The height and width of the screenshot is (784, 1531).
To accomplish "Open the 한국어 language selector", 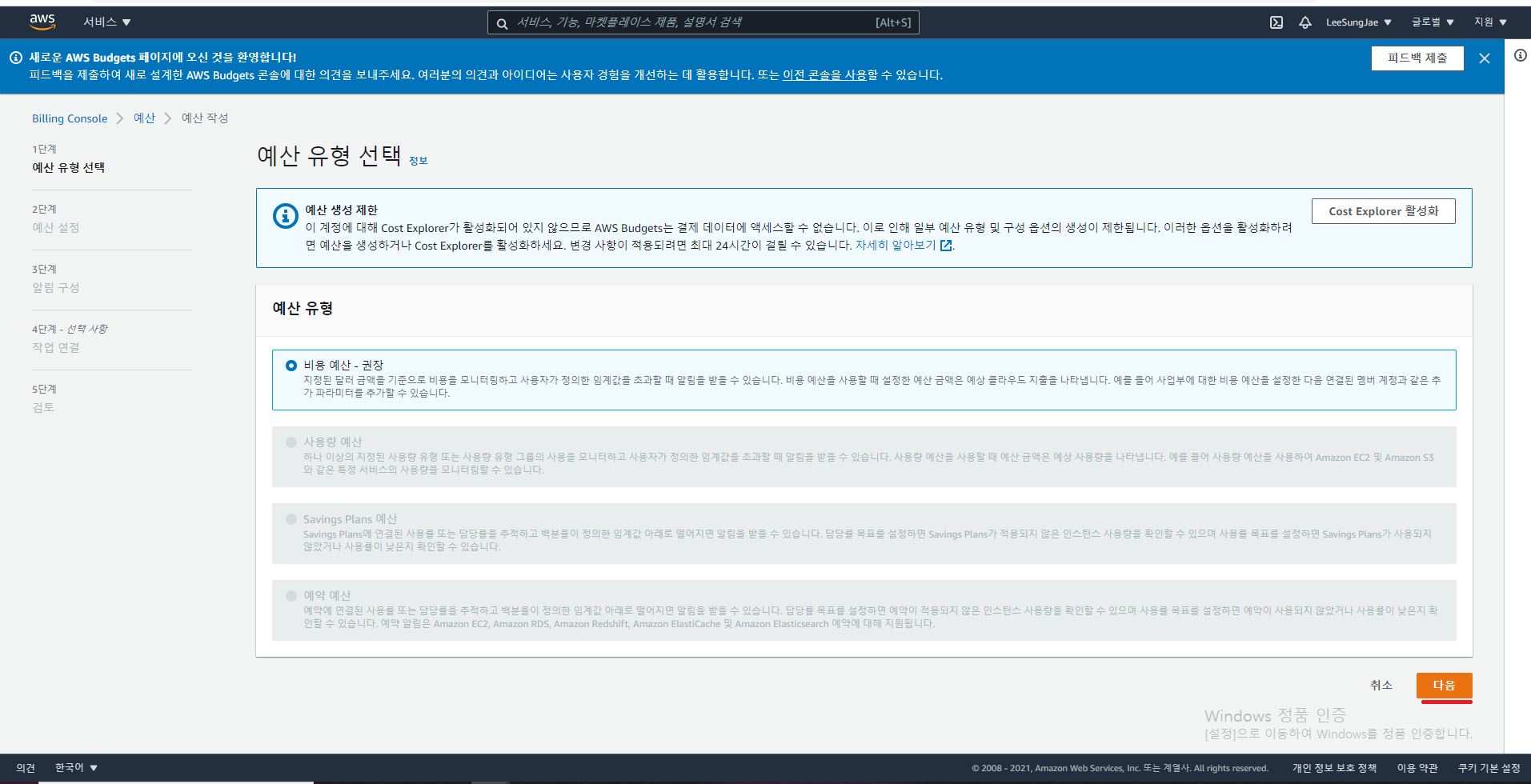I will (76, 767).
